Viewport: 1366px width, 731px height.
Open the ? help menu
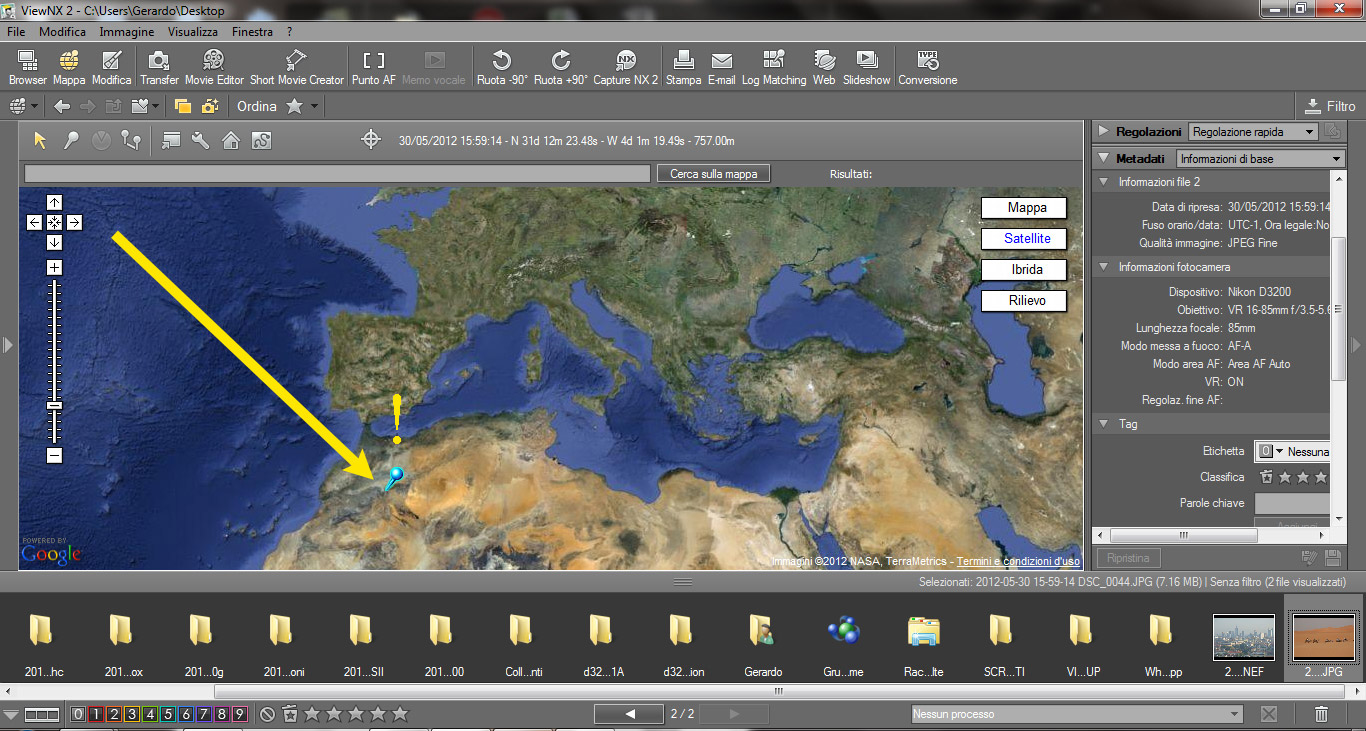[289, 32]
